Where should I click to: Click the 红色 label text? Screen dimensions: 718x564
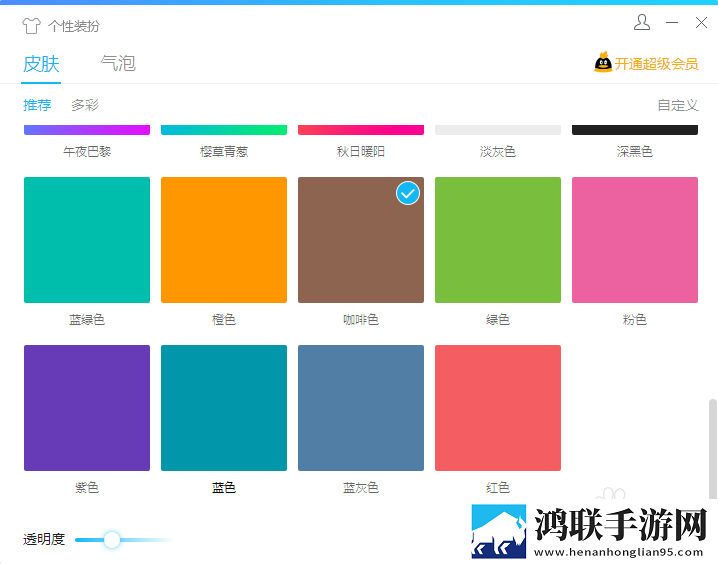point(498,488)
